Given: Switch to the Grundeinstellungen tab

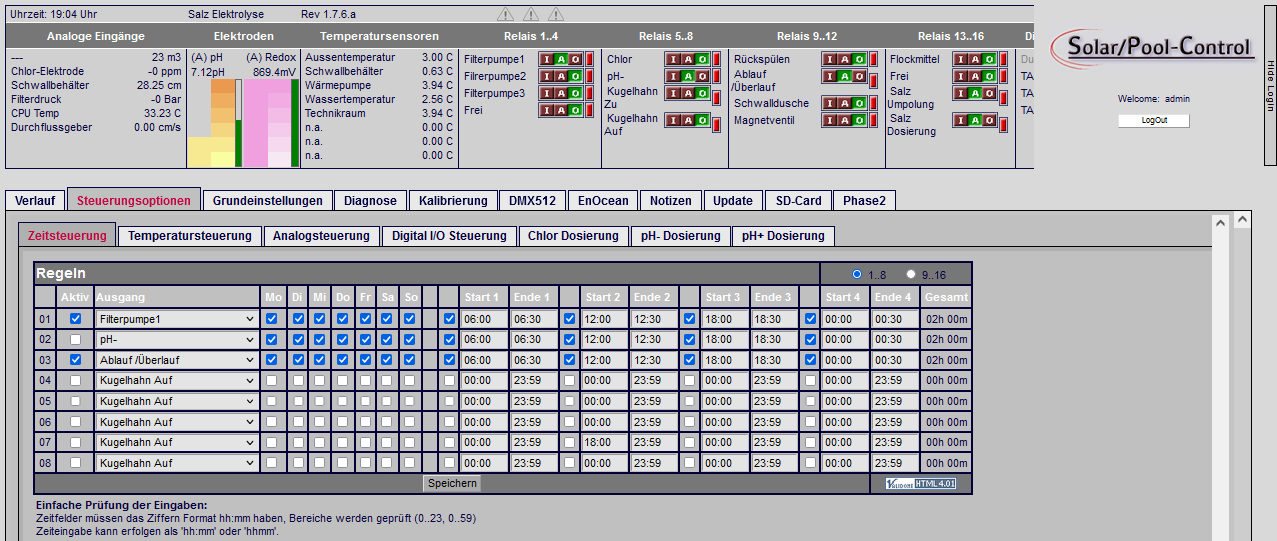Looking at the screenshot, I should (267, 200).
